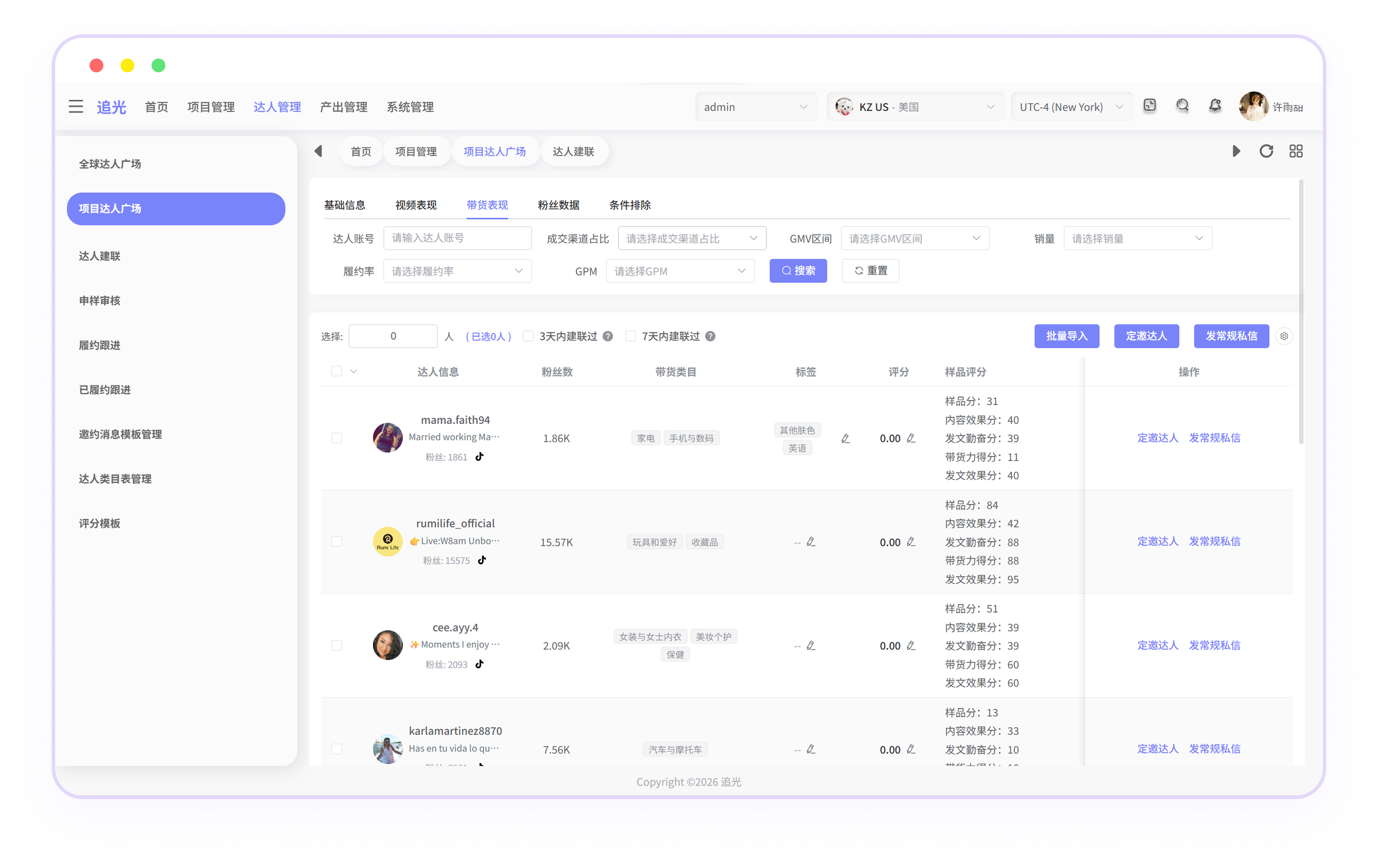Viewport: 1378px width, 868px height.
Task: Focus the 选择 number input field
Action: (393, 336)
